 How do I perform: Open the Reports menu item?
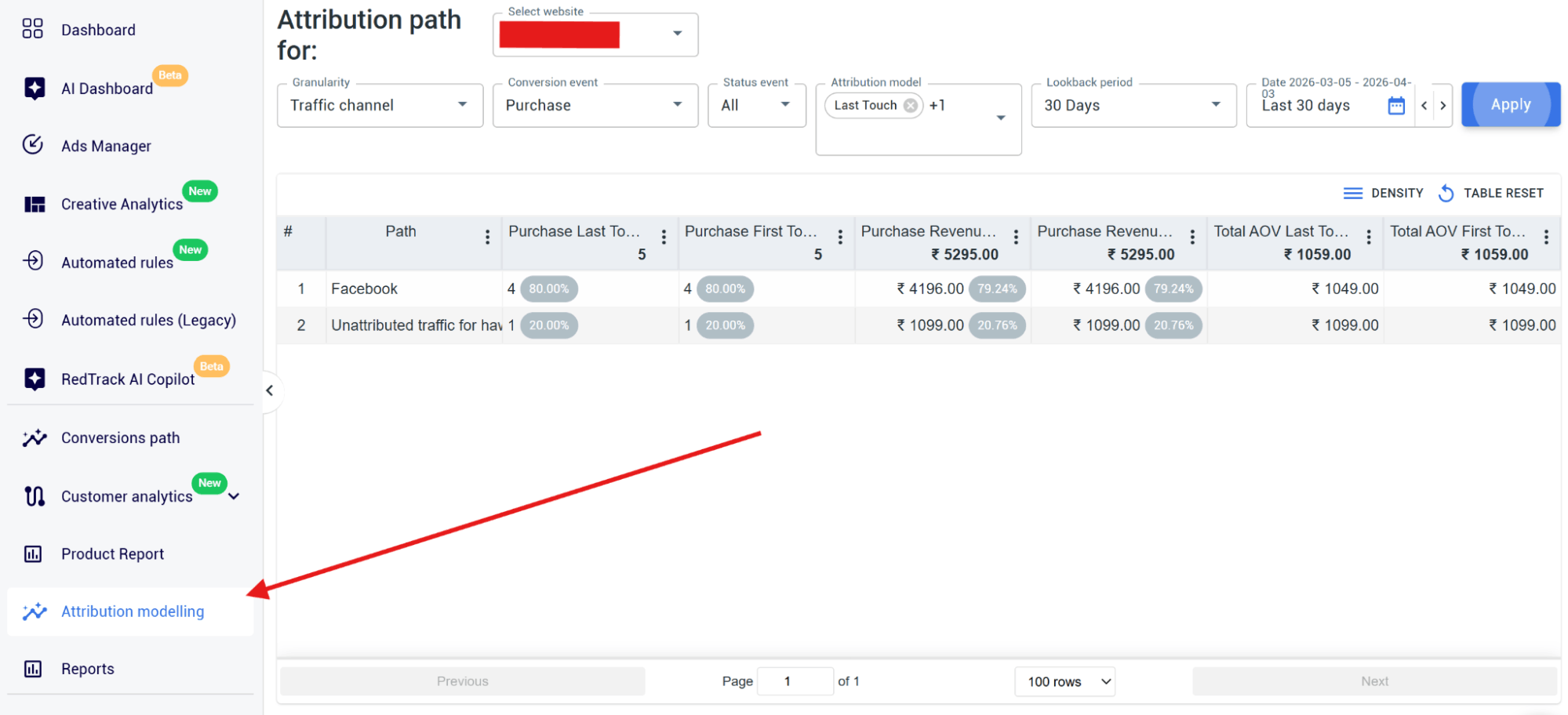pyautogui.click(x=88, y=669)
